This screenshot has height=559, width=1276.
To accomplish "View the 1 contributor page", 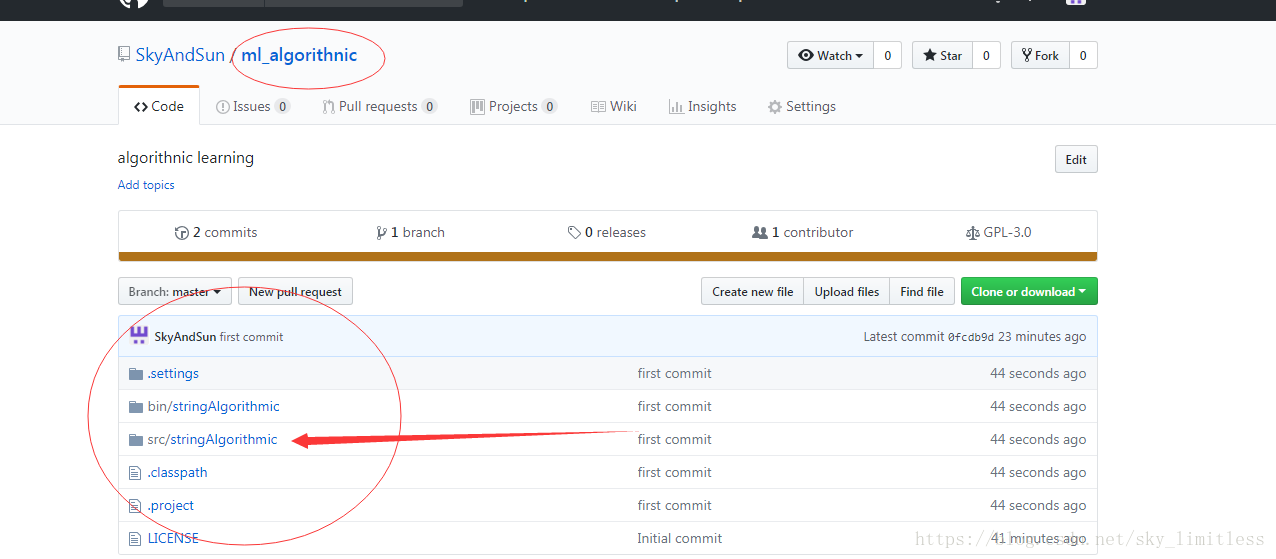I will click(x=803, y=232).
